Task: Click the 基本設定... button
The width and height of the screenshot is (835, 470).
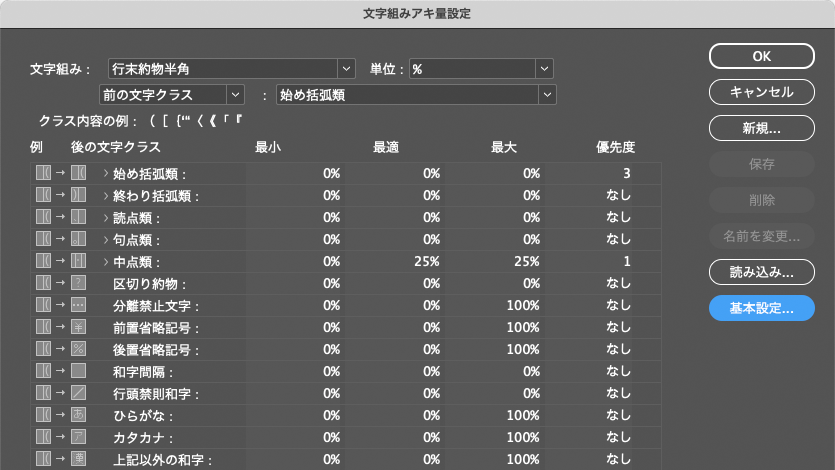Action: 761,308
